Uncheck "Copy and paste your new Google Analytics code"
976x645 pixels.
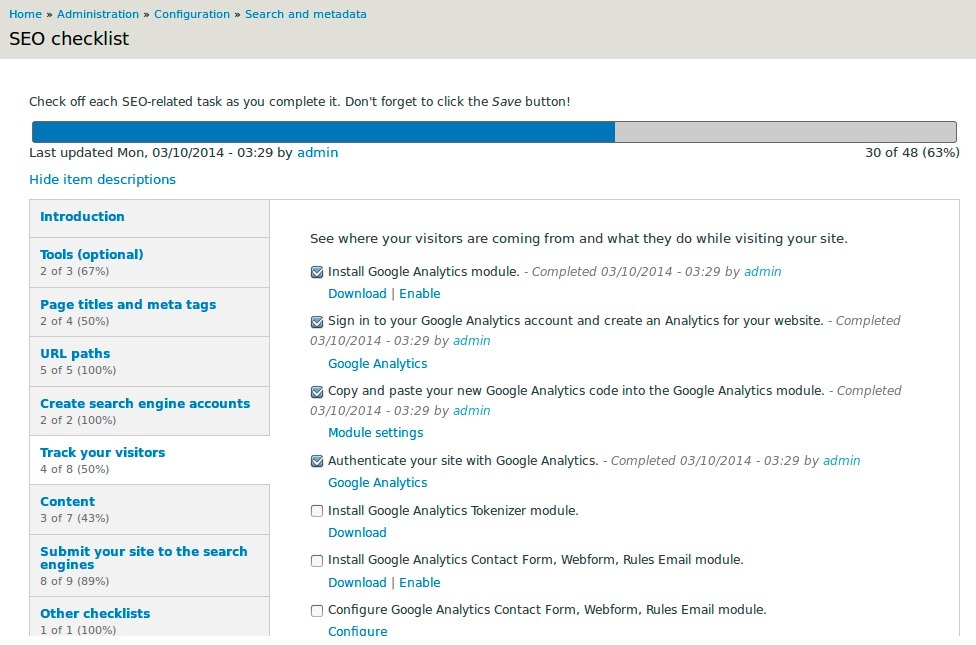click(316, 391)
